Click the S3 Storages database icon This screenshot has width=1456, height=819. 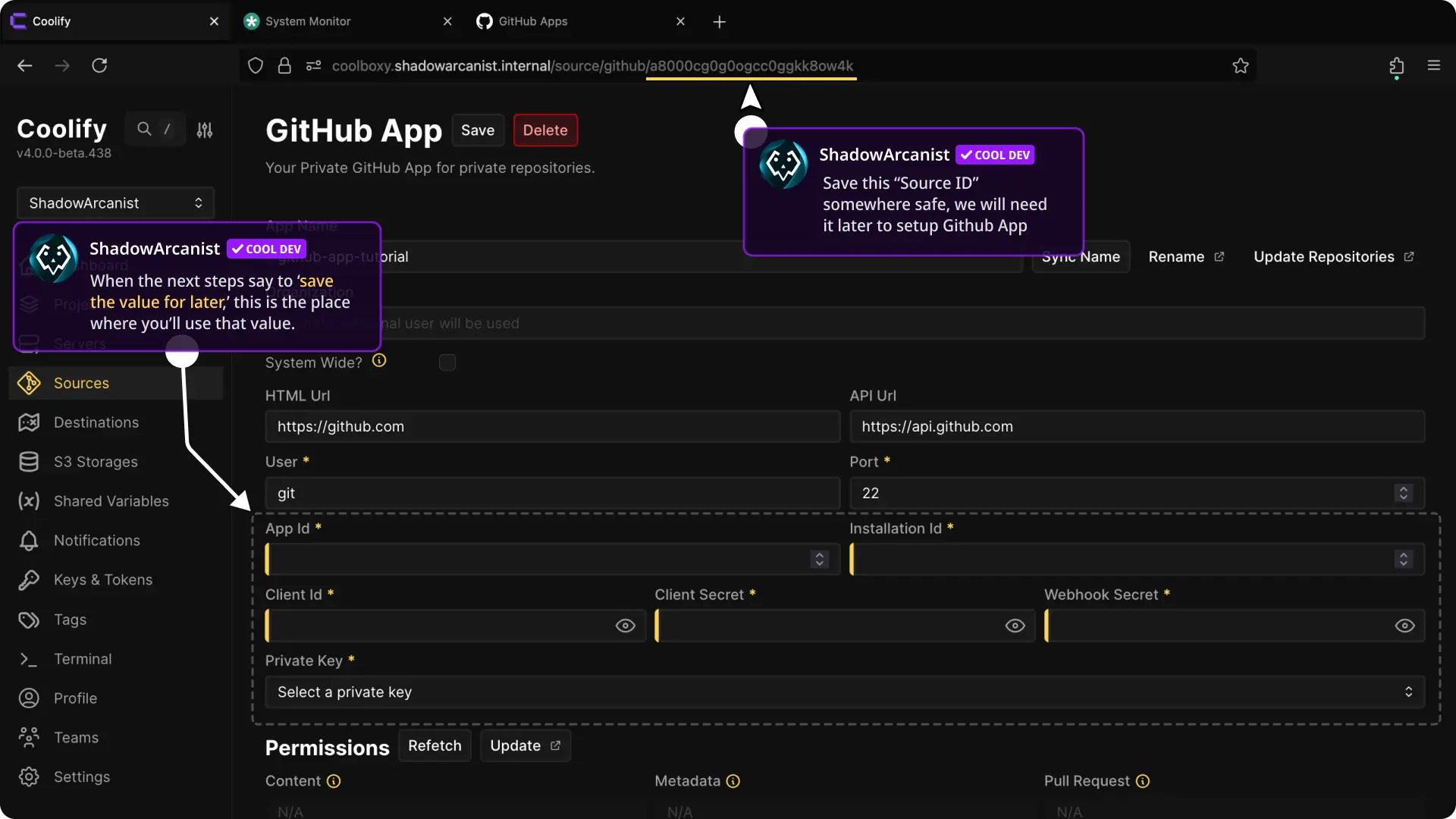29,462
